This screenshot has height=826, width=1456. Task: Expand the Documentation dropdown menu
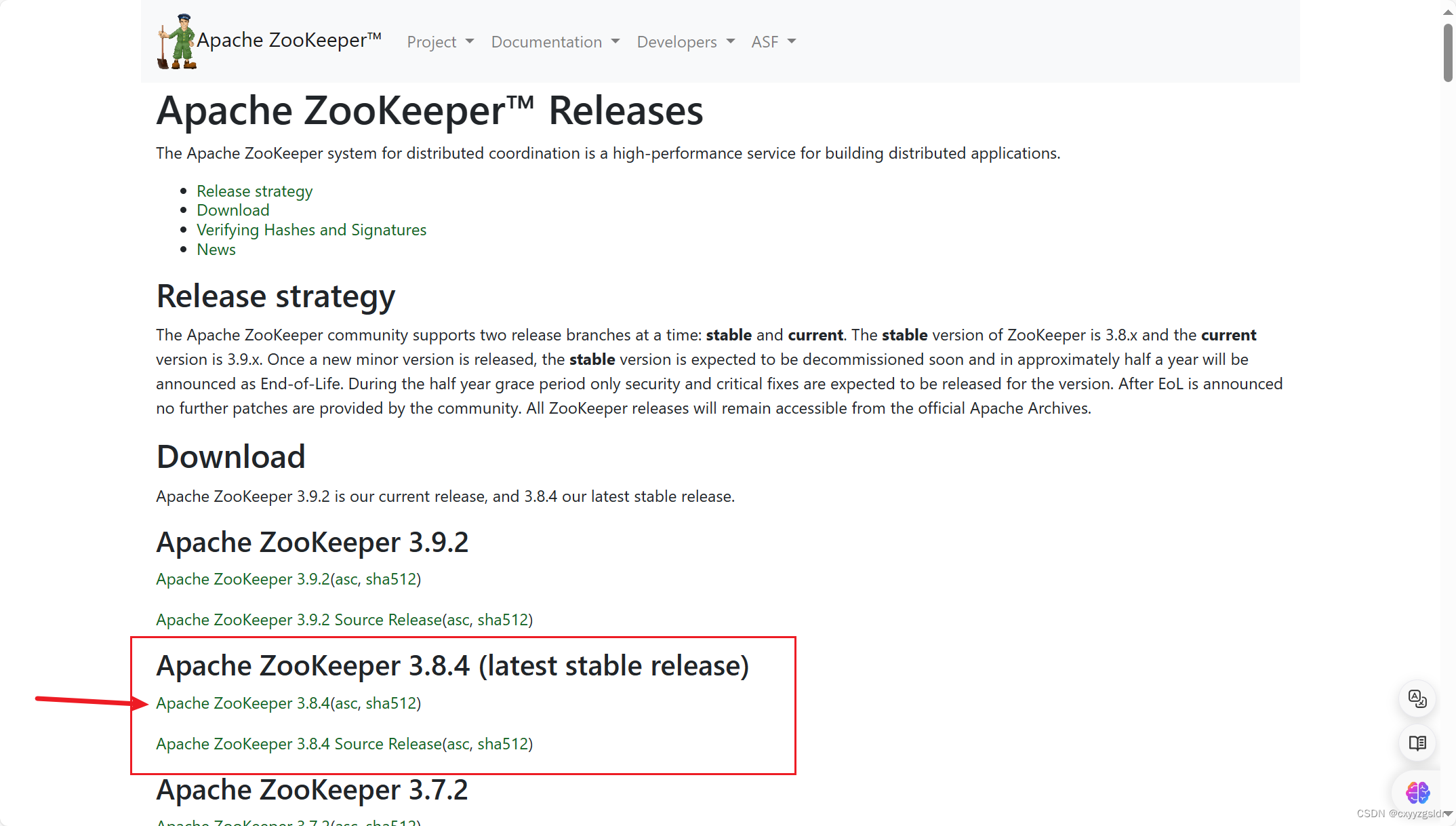point(555,42)
